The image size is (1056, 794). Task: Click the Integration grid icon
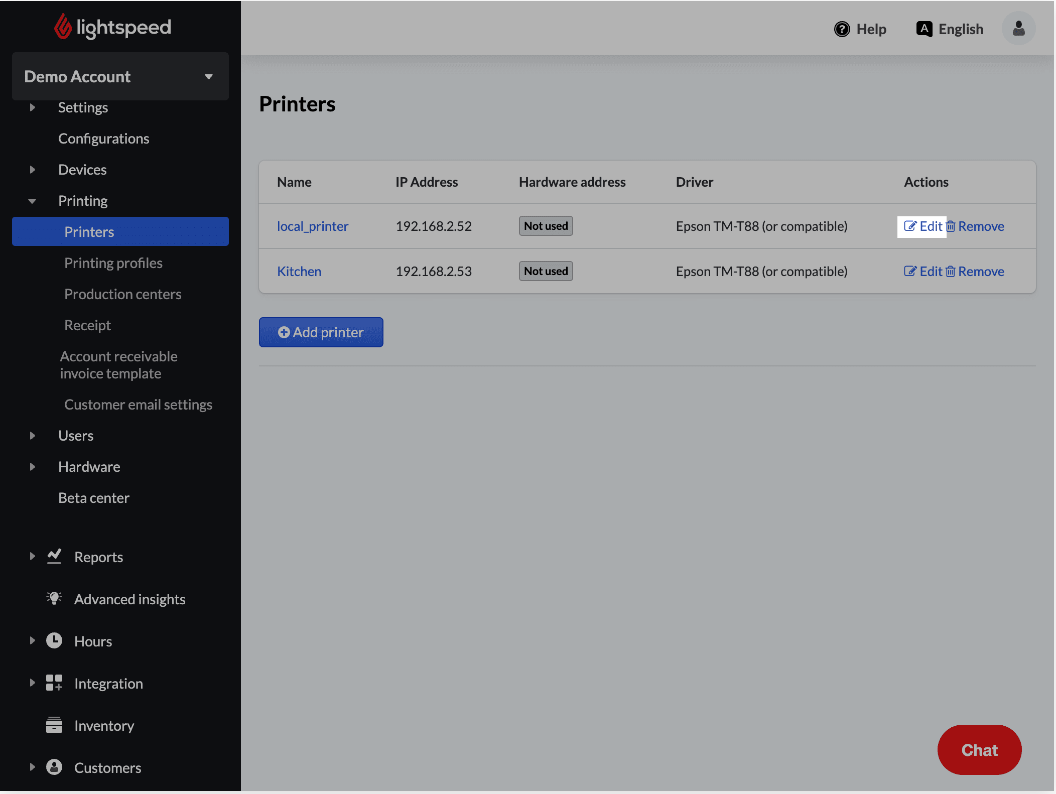click(x=54, y=683)
